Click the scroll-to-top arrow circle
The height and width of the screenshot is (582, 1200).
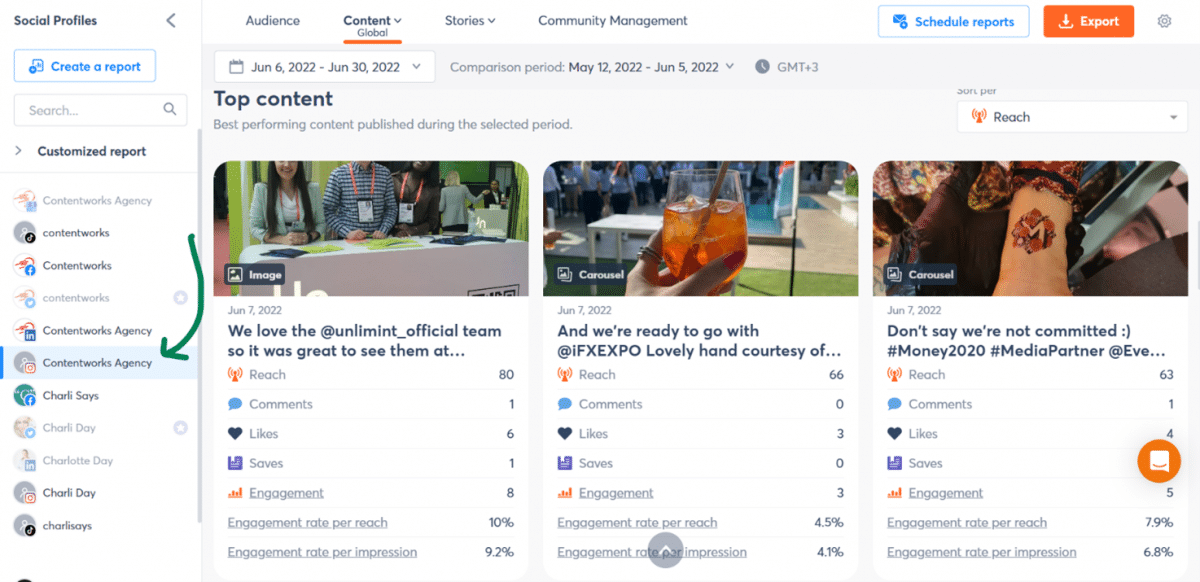pyautogui.click(x=666, y=550)
